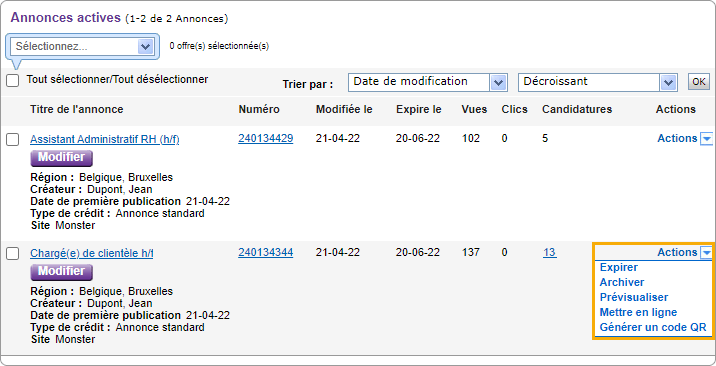
Task: Select Prévisualiser in the Actions menu
Action: [633, 298]
